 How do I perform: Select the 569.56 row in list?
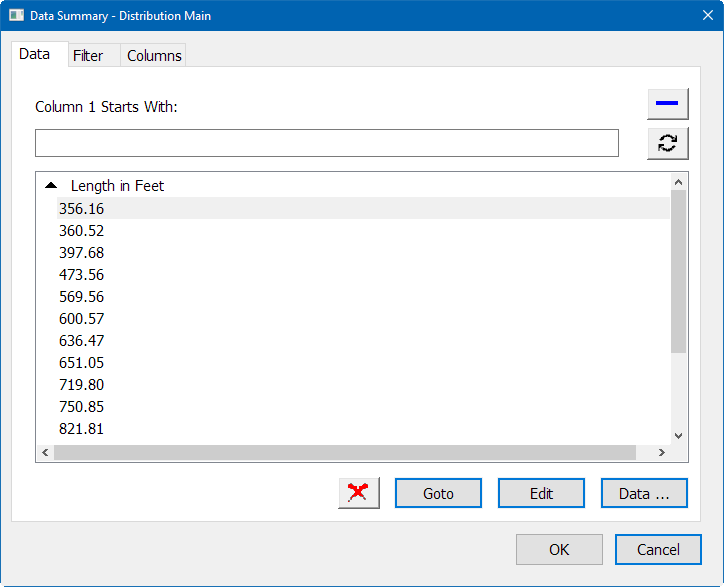point(82,297)
